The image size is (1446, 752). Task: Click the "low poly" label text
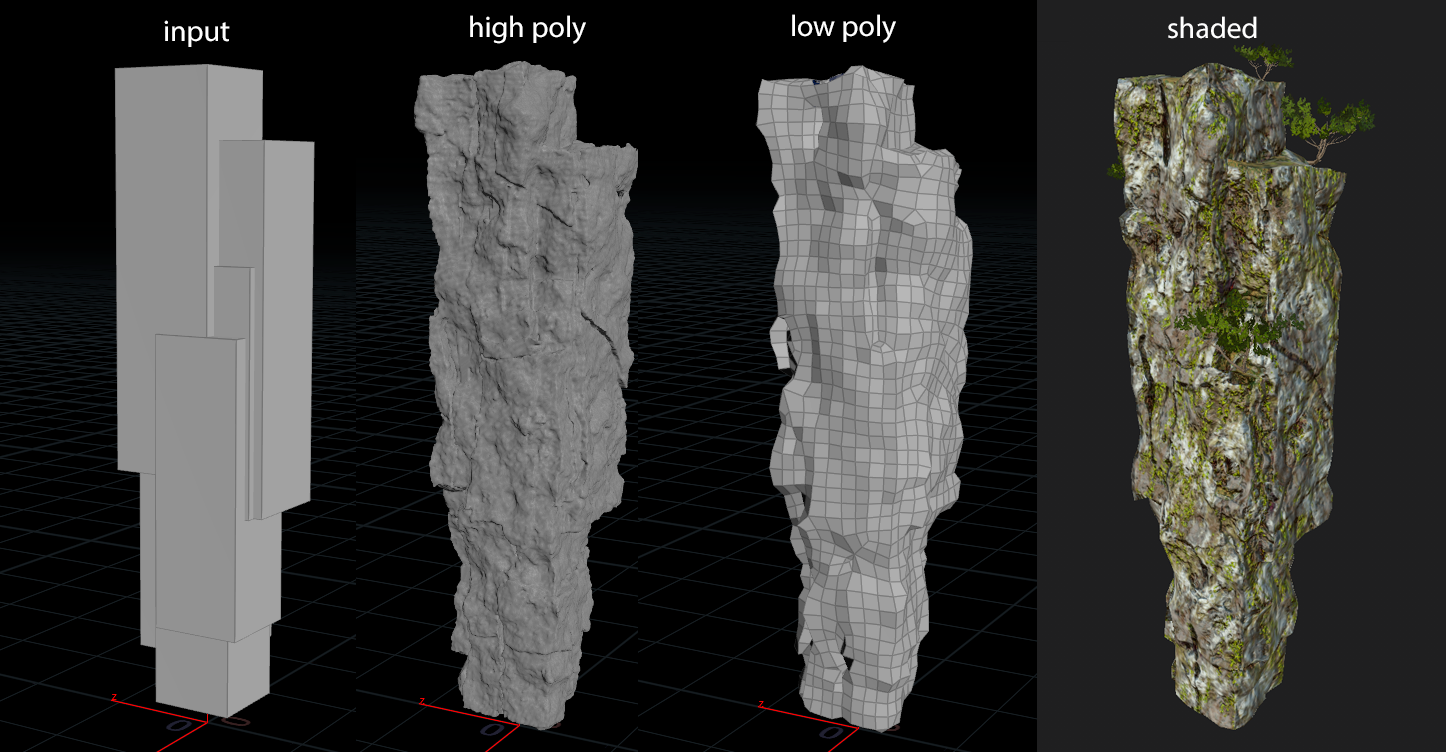843,27
